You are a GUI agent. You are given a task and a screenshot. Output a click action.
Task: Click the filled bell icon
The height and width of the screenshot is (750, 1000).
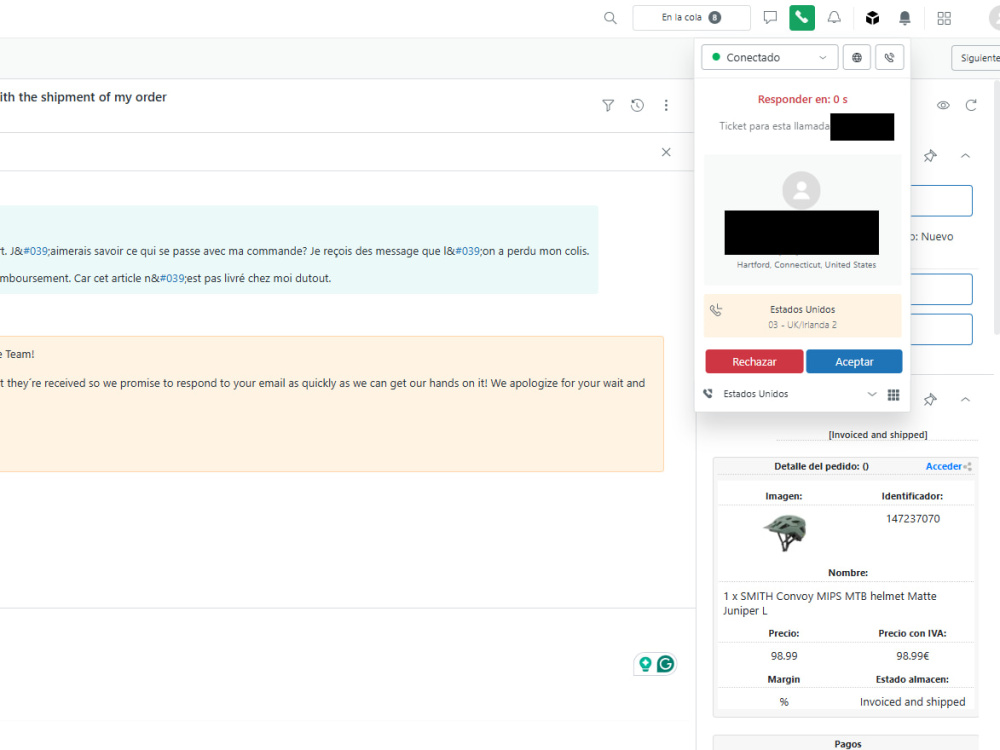904,18
